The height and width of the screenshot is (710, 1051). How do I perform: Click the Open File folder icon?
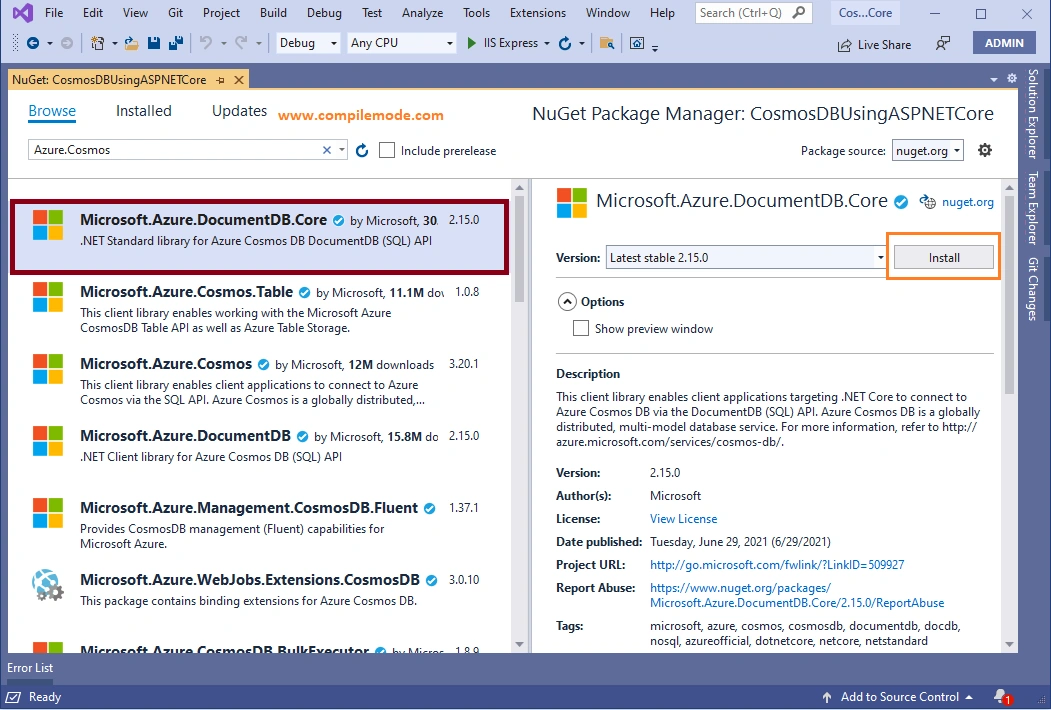pos(131,43)
